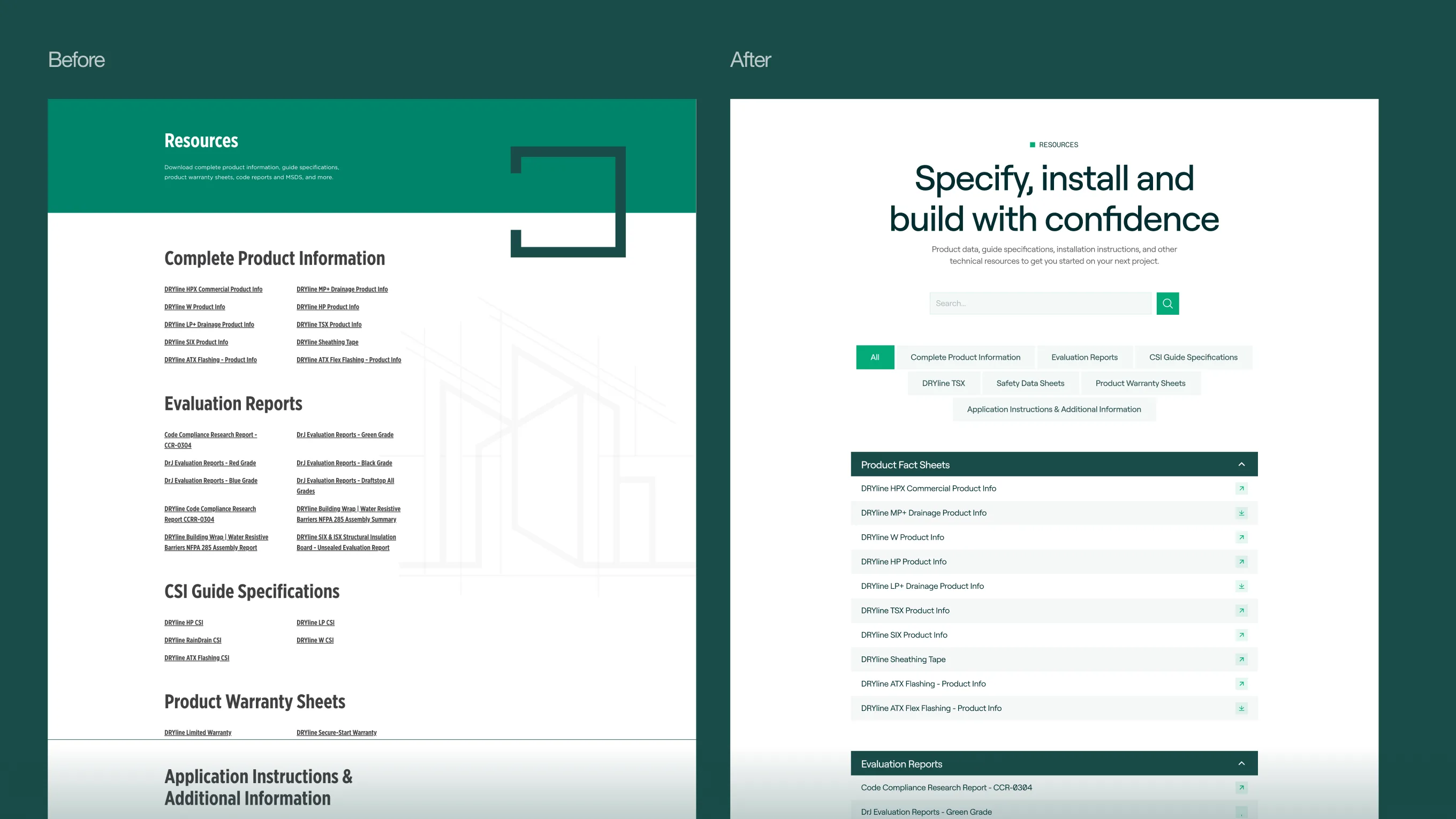This screenshot has height=819, width=1456.
Task: Open DRYline Limited Warranty link
Action: pyautogui.click(x=198, y=732)
